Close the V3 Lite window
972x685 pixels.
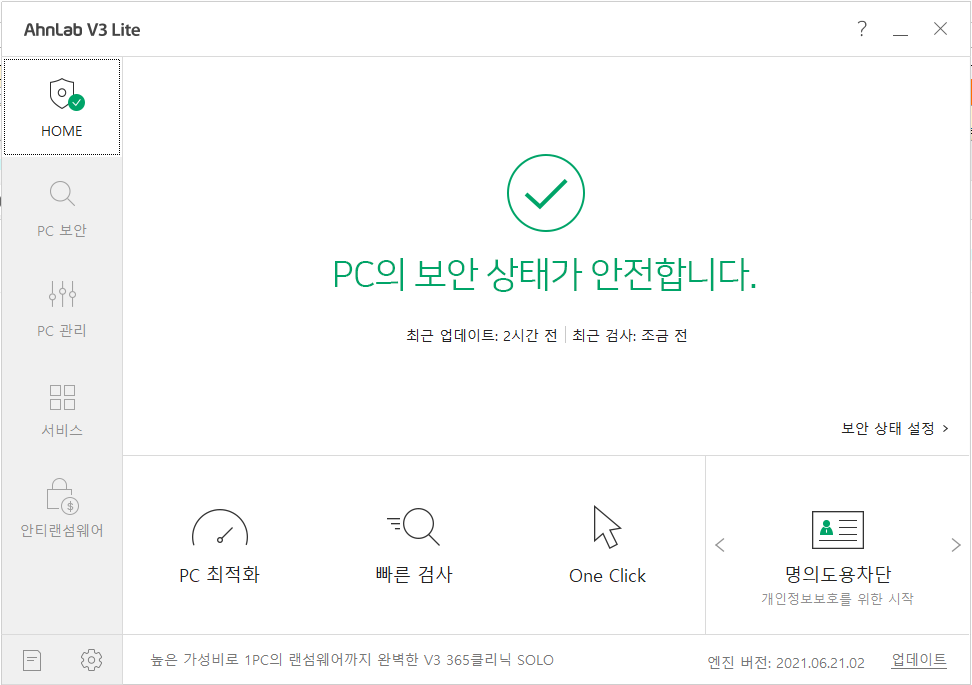[x=940, y=29]
